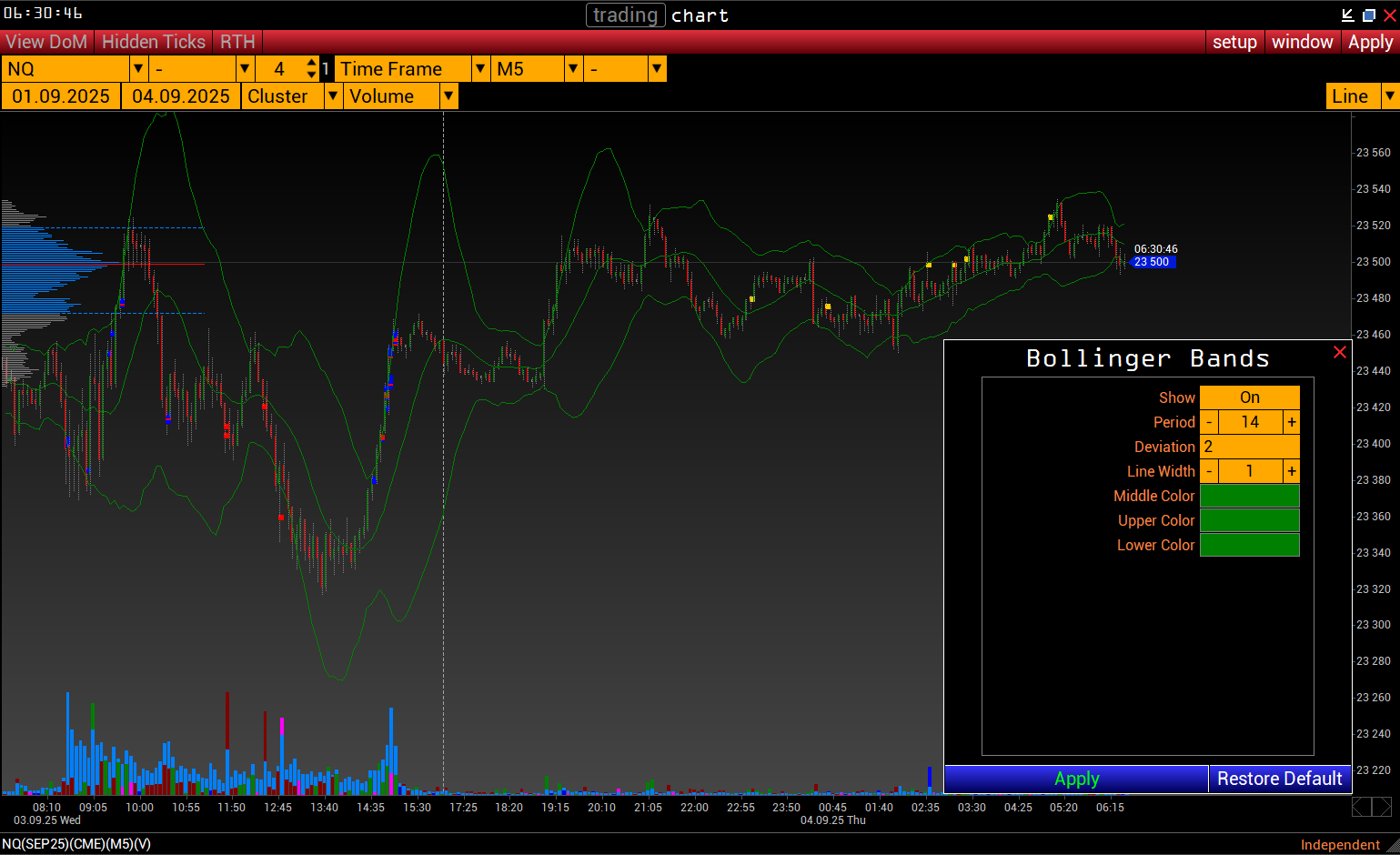Screen dimensions: 1400x855
Task: Decrease the Line Width value
Action: tap(1209, 471)
